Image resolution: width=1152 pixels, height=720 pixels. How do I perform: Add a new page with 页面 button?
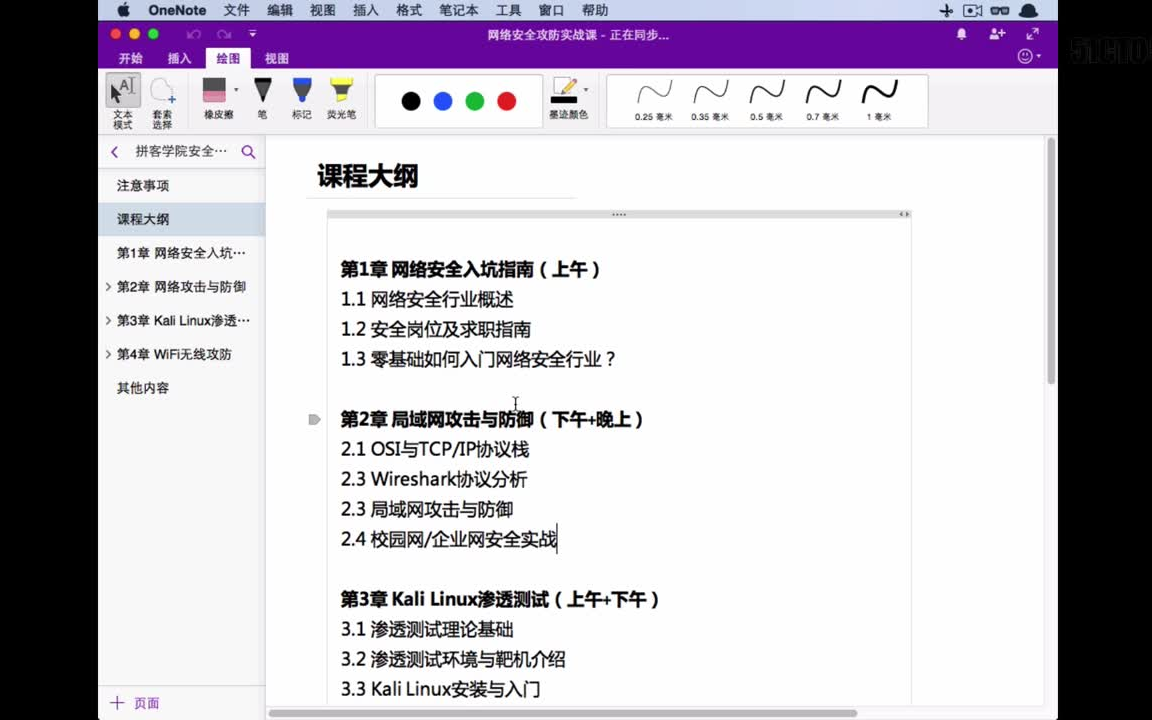tap(134, 703)
